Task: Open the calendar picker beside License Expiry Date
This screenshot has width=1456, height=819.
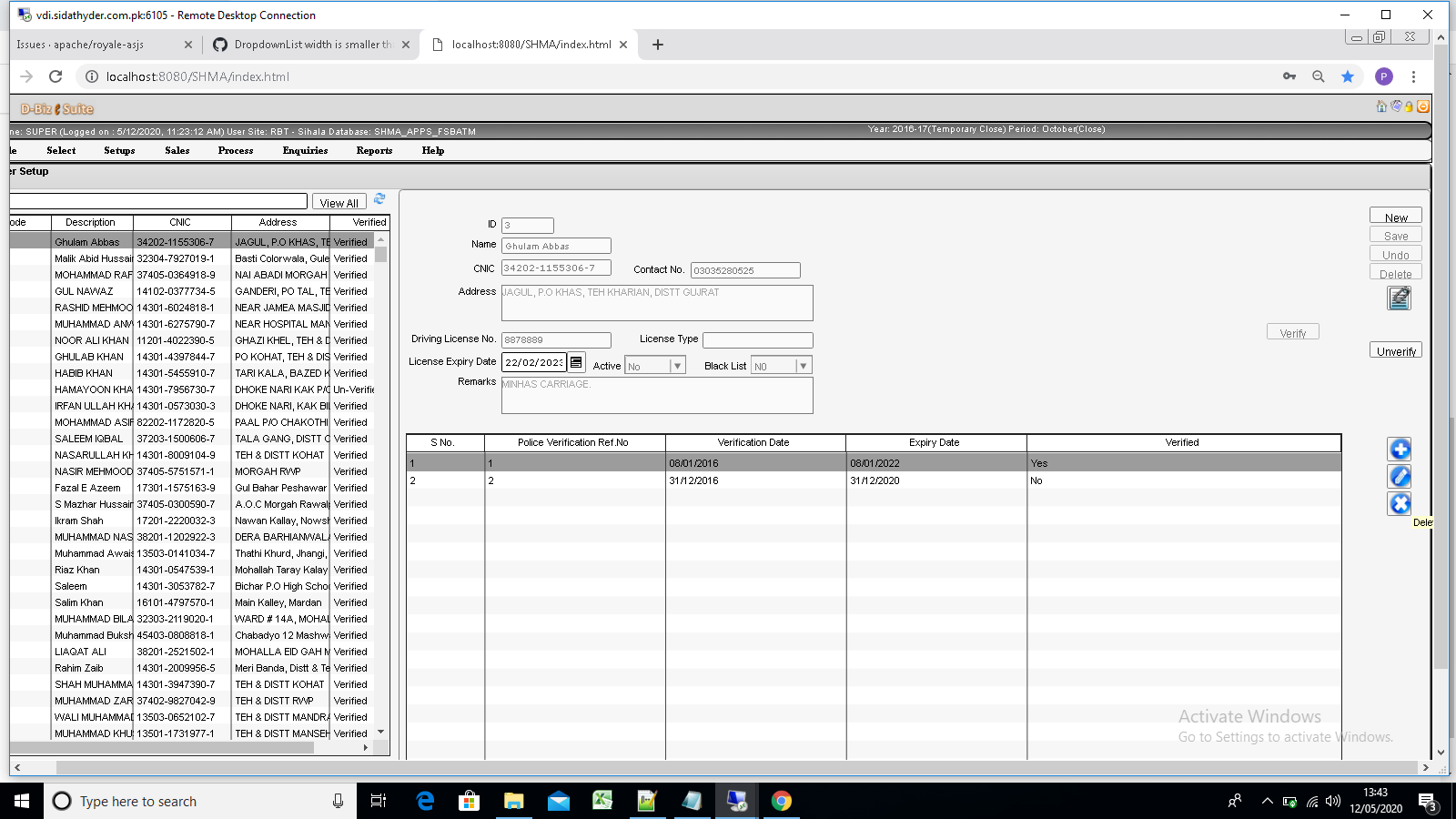Action: [x=576, y=361]
